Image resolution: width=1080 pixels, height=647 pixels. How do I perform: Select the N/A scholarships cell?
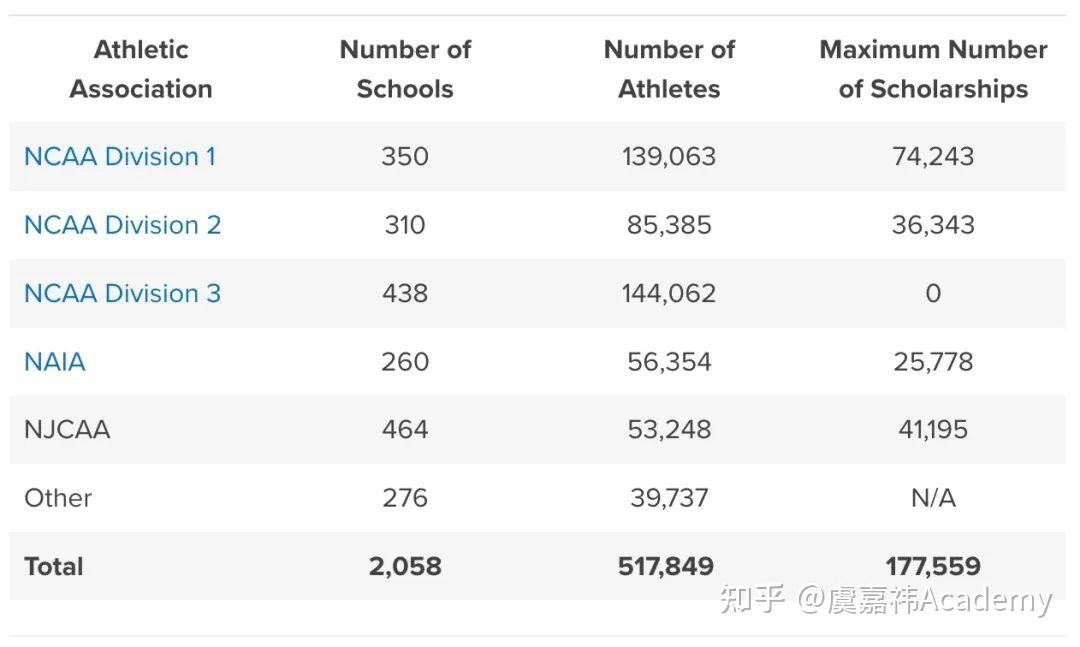933,498
